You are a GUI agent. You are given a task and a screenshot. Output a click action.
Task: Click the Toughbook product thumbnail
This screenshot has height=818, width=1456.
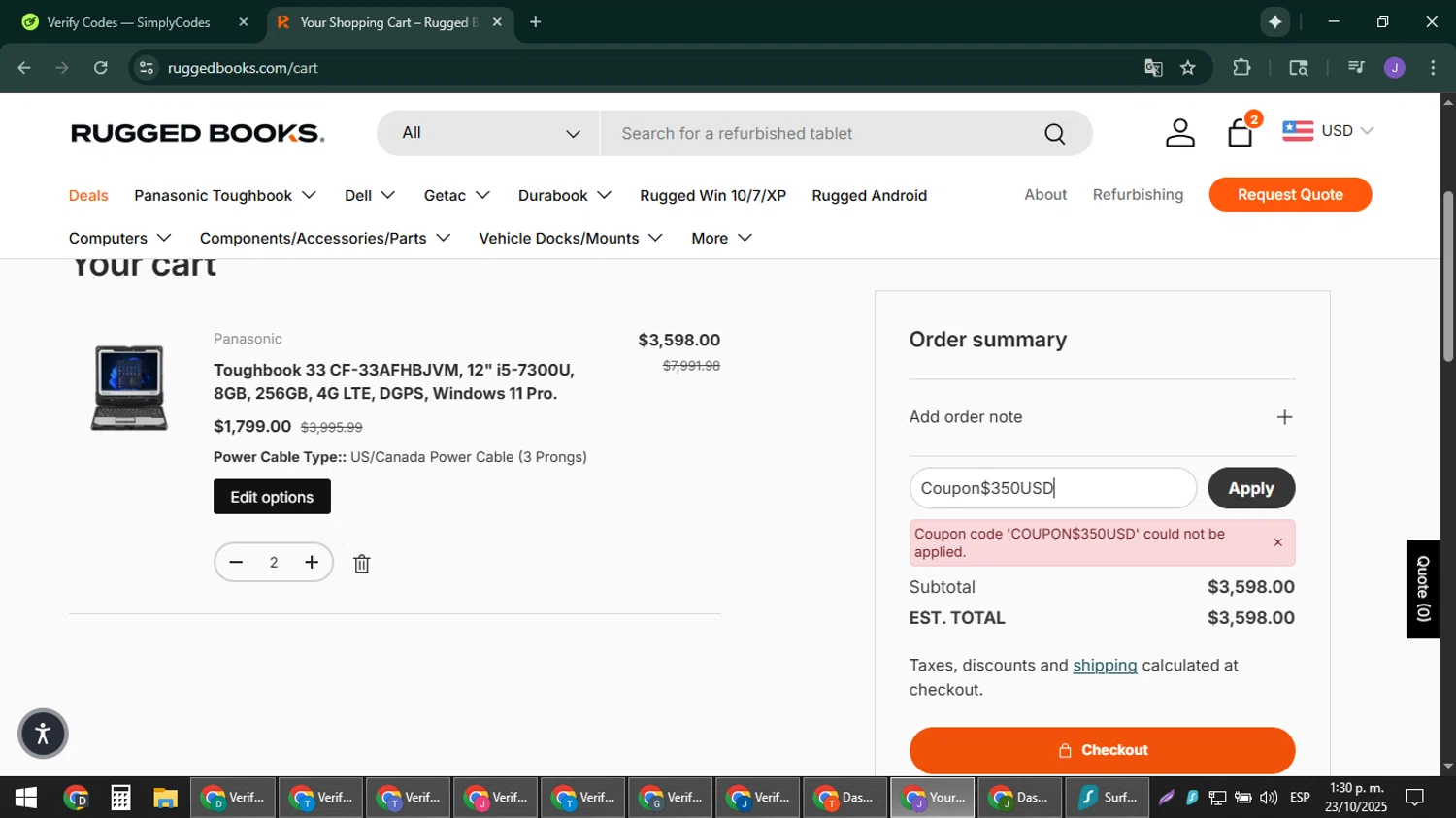pos(129,387)
